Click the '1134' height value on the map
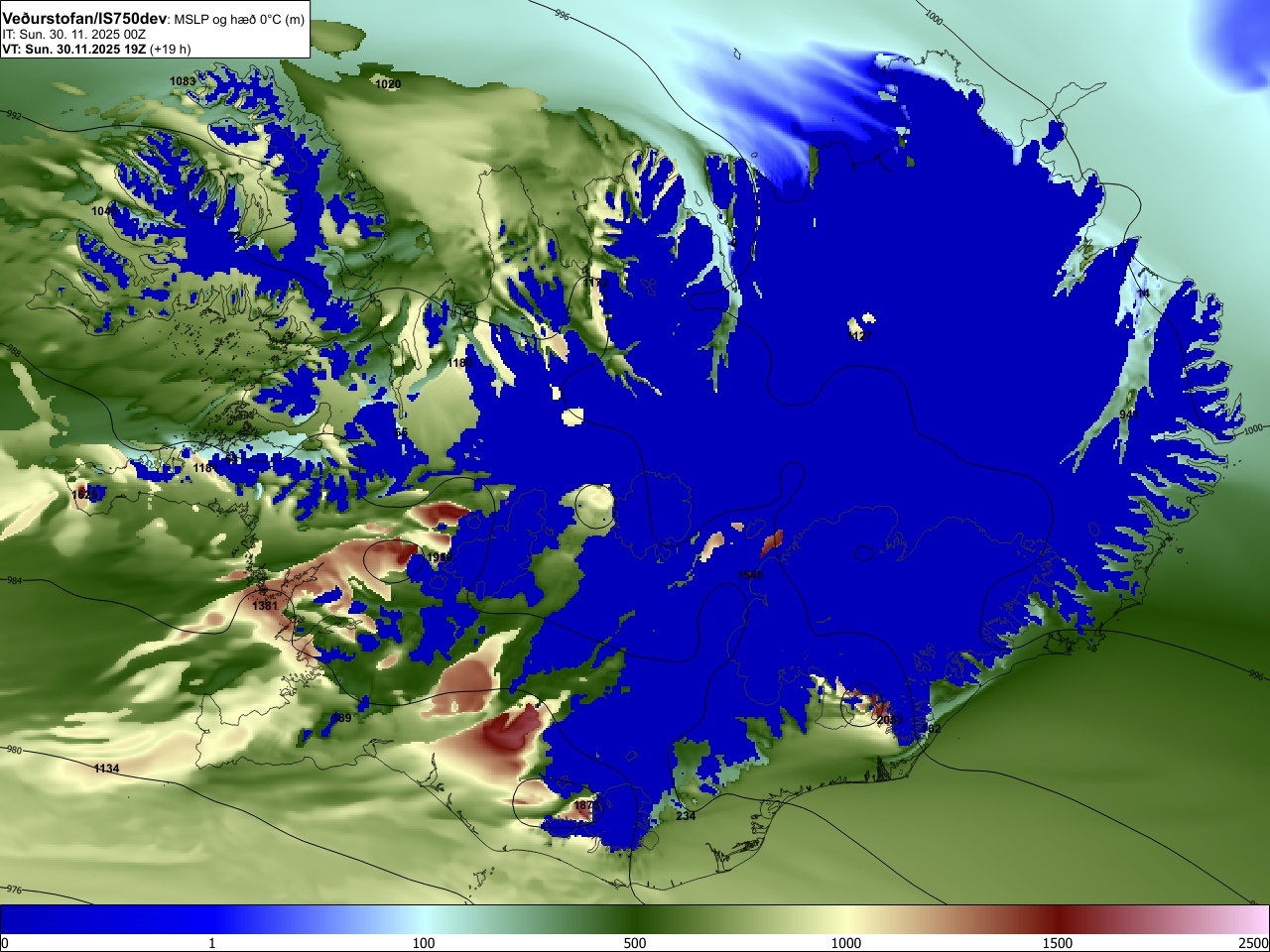 [106, 769]
